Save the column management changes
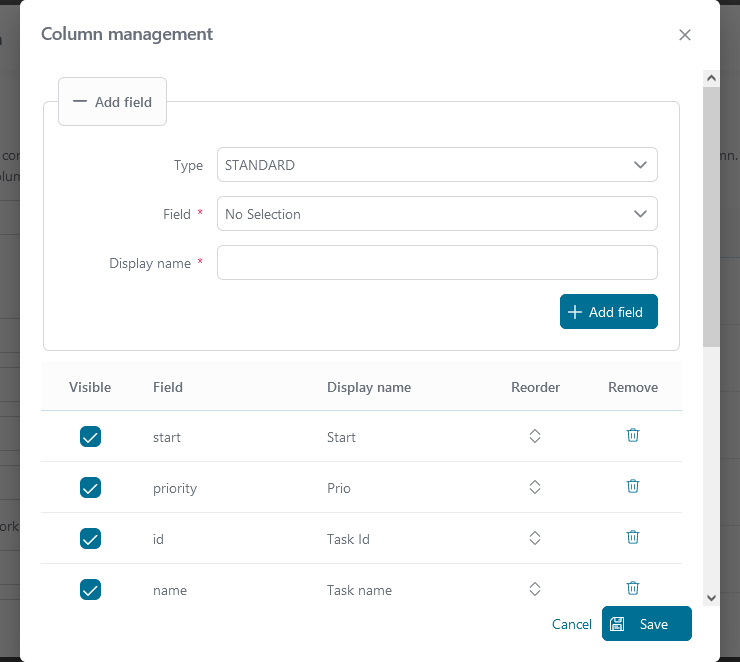740x662 pixels. [x=646, y=624]
